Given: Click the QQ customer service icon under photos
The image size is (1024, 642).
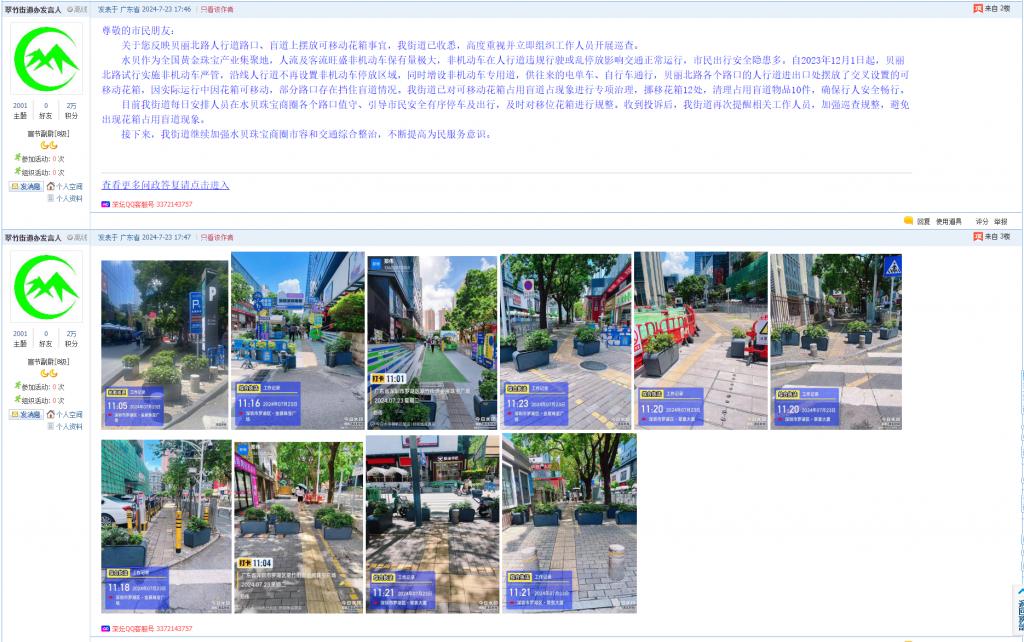Looking at the screenshot, I should [105, 628].
